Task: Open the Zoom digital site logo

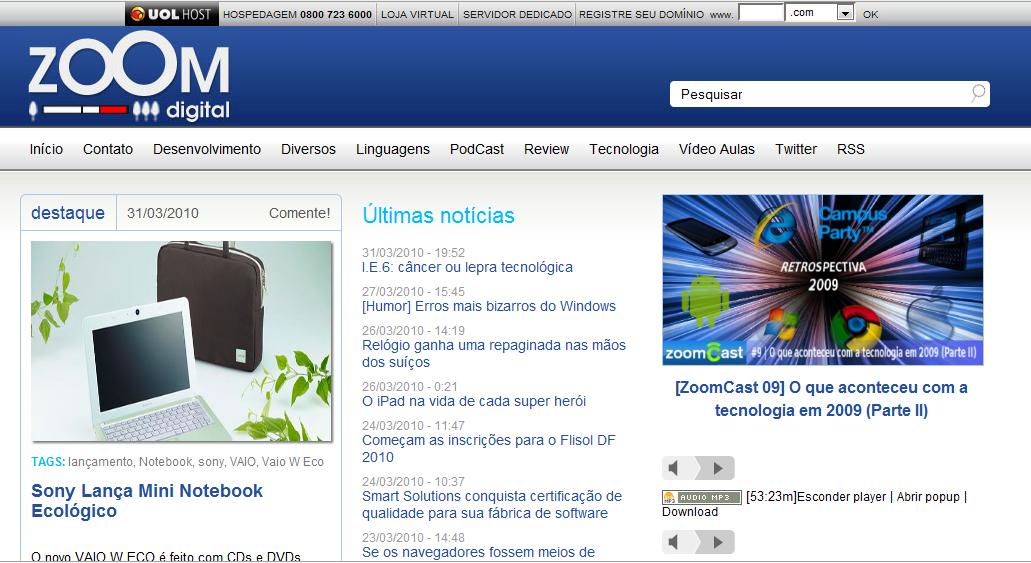Action: click(x=129, y=76)
